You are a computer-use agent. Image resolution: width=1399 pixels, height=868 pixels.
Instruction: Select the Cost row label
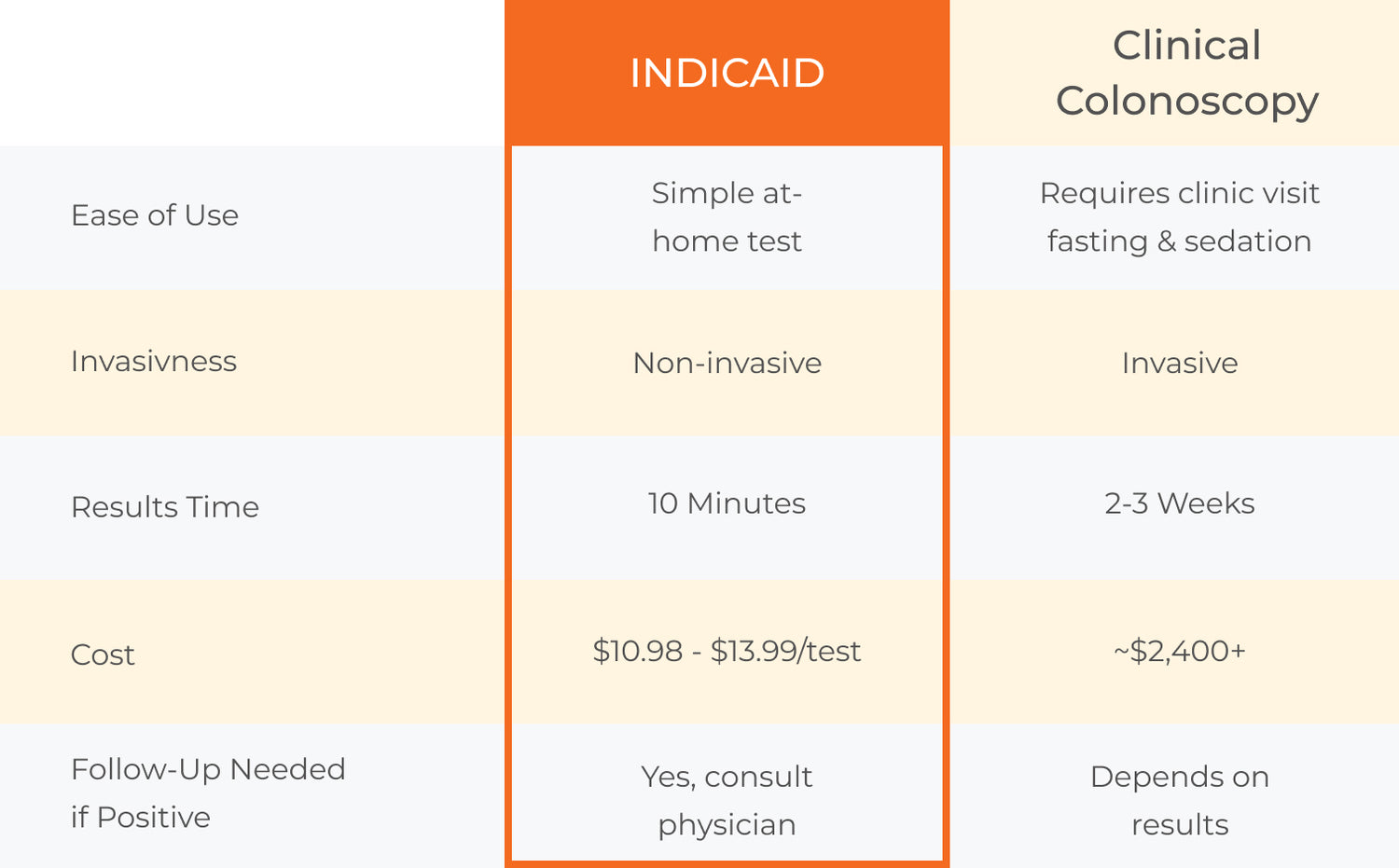103,654
